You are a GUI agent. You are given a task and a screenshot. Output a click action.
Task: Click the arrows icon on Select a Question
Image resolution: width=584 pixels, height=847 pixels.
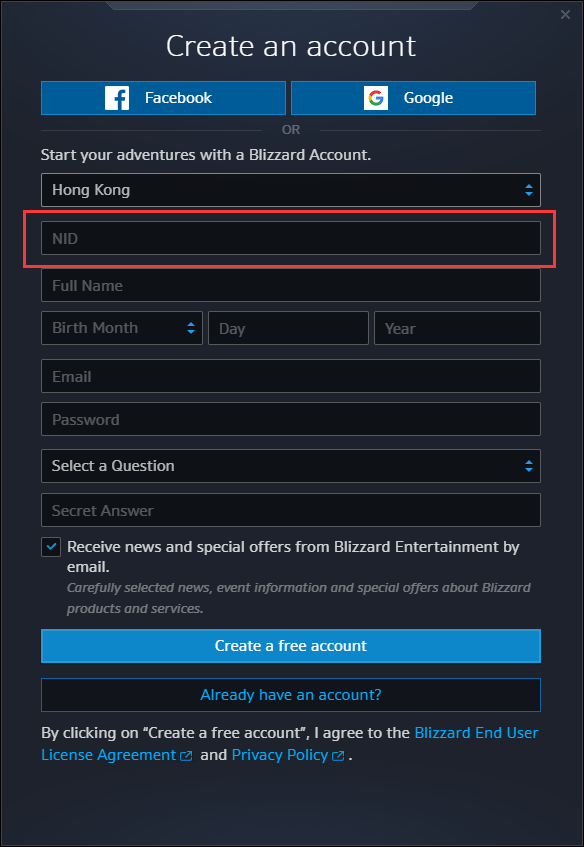coord(529,466)
